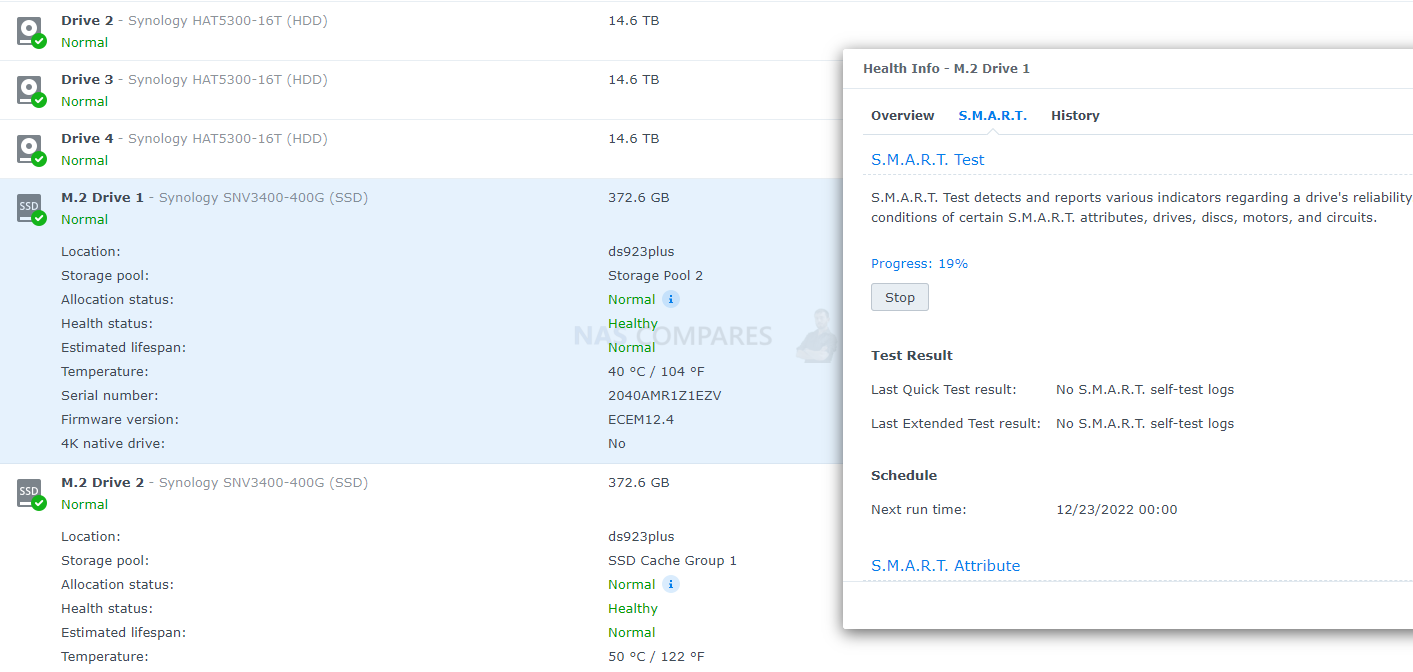The image size is (1413, 672).
Task: Click M.2 Drive 1 allocation status Normal value
Action: pyautogui.click(x=632, y=300)
